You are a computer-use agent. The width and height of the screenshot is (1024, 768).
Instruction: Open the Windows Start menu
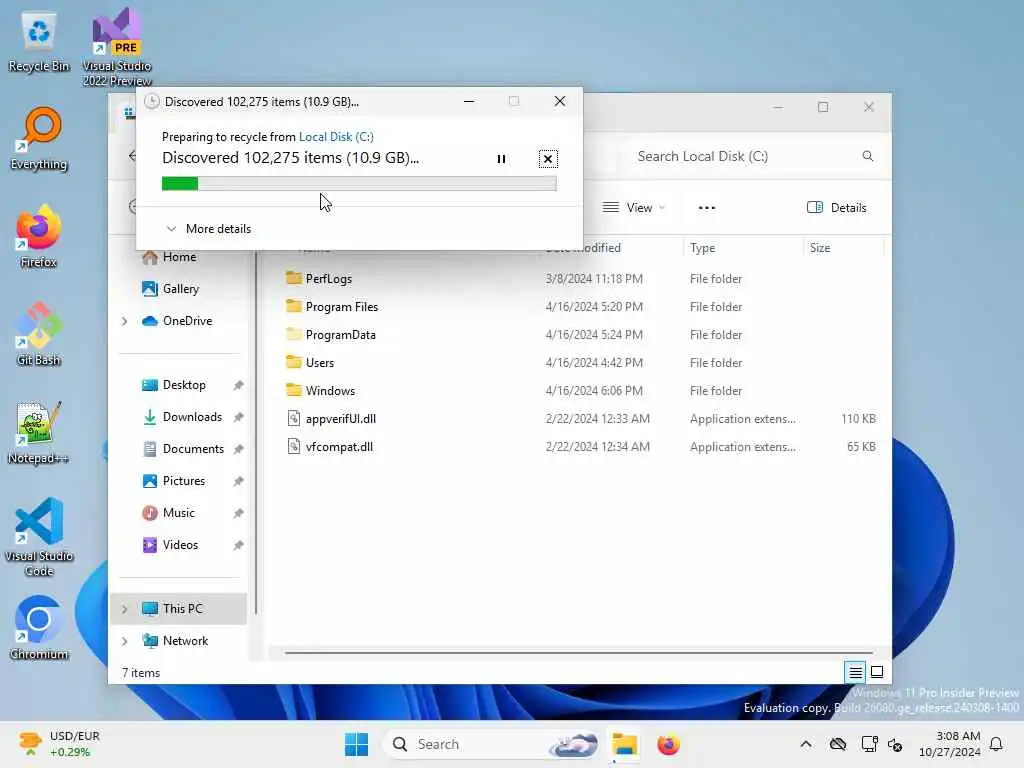pyautogui.click(x=356, y=744)
